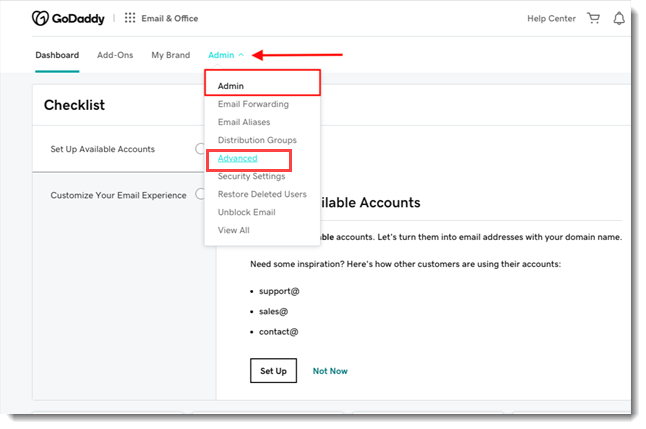646x429 pixels.
Task: Click View All in Admin menu
Action: click(233, 230)
